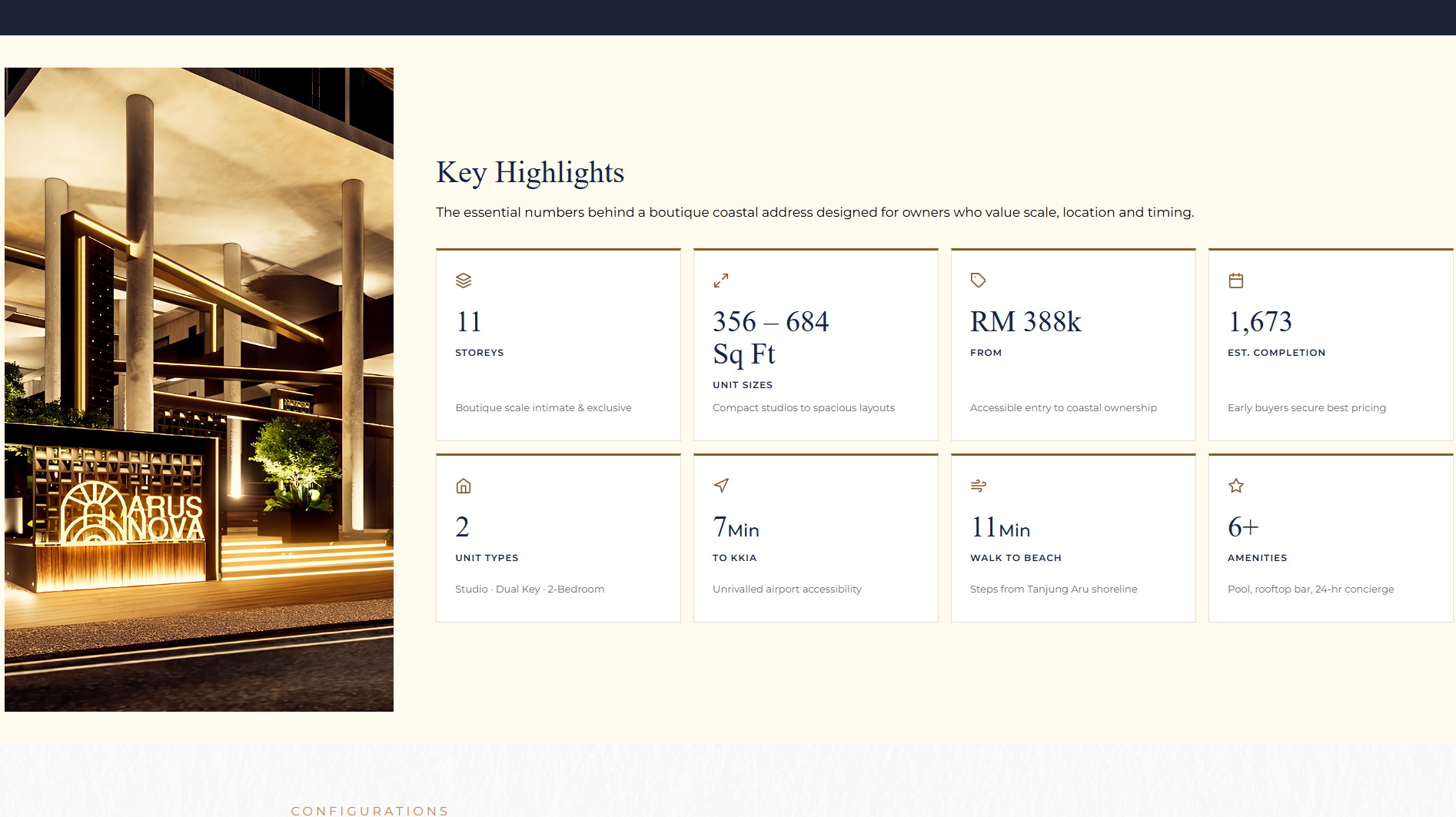Select the '1,673' value
1456x817 pixels.
(x=1259, y=321)
